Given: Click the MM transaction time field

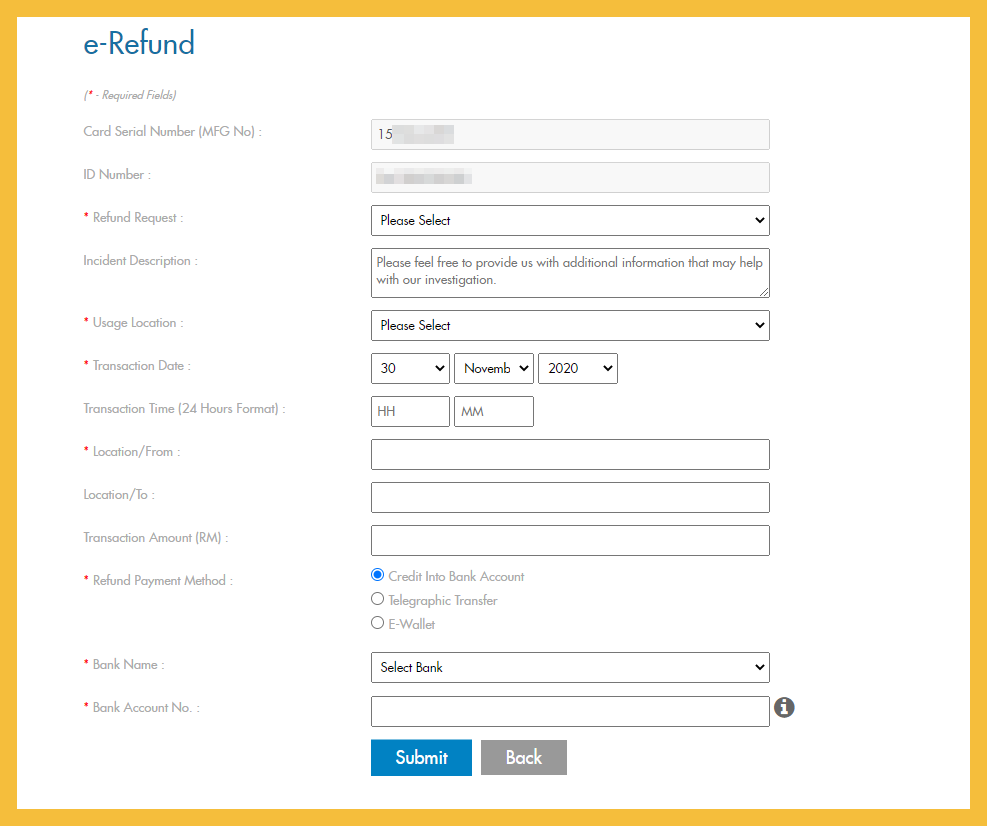Looking at the screenshot, I should 493,411.
